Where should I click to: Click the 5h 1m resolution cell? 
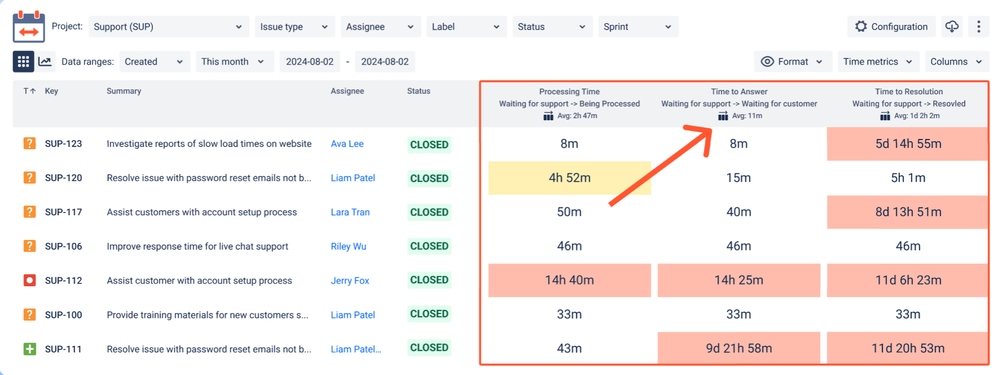coord(908,178)
